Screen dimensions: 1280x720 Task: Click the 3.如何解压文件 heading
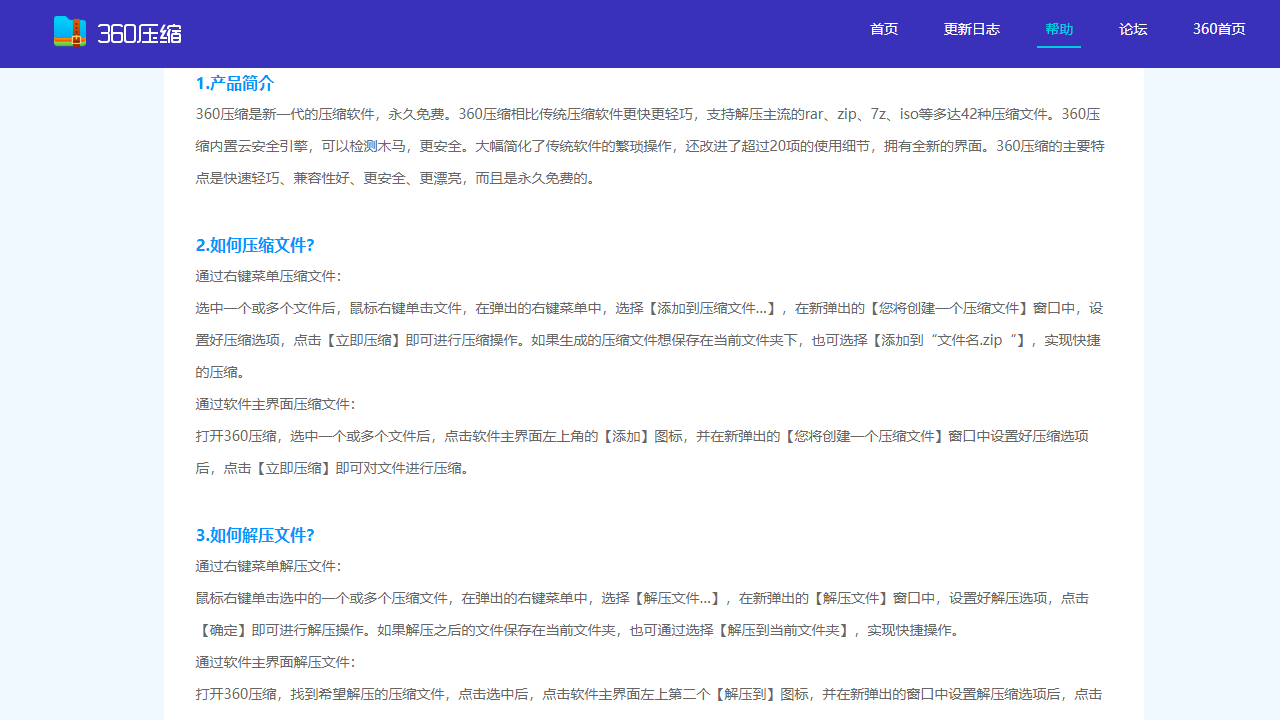pyautogui.click(x=255, y=535)
